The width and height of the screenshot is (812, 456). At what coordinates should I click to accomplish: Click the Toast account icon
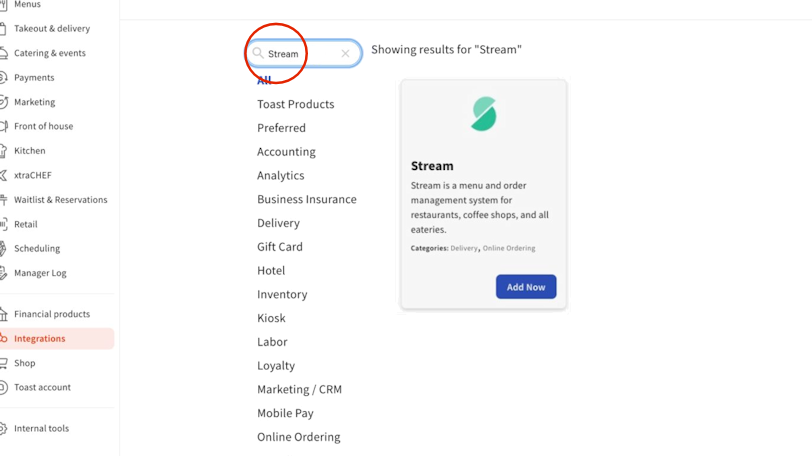[x=3, y=388]
